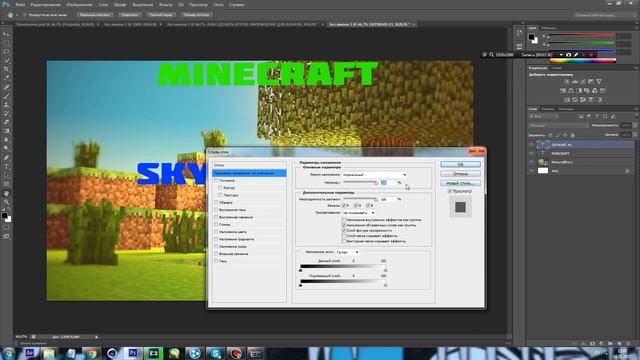Open the Просвечивание dropdown

[358, 213]
